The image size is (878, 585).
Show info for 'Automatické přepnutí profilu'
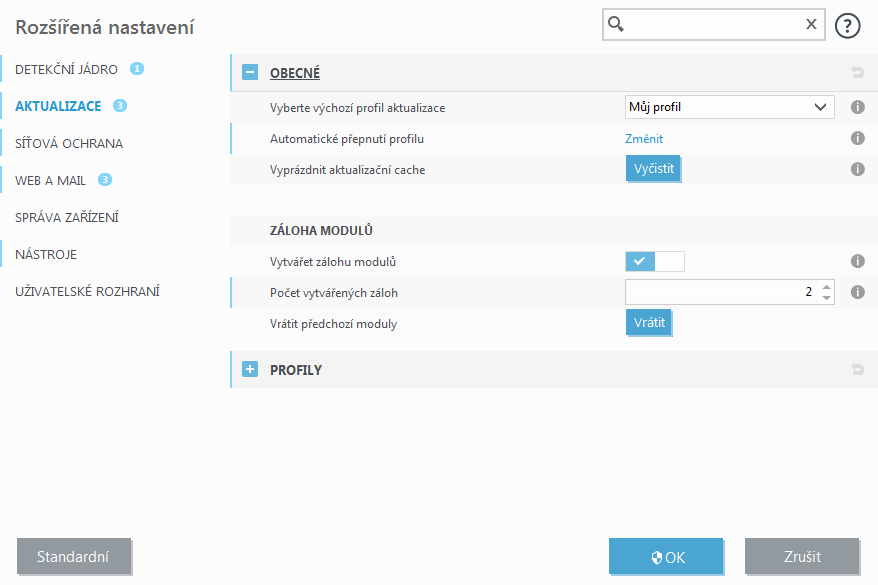(x=857, y=138)
